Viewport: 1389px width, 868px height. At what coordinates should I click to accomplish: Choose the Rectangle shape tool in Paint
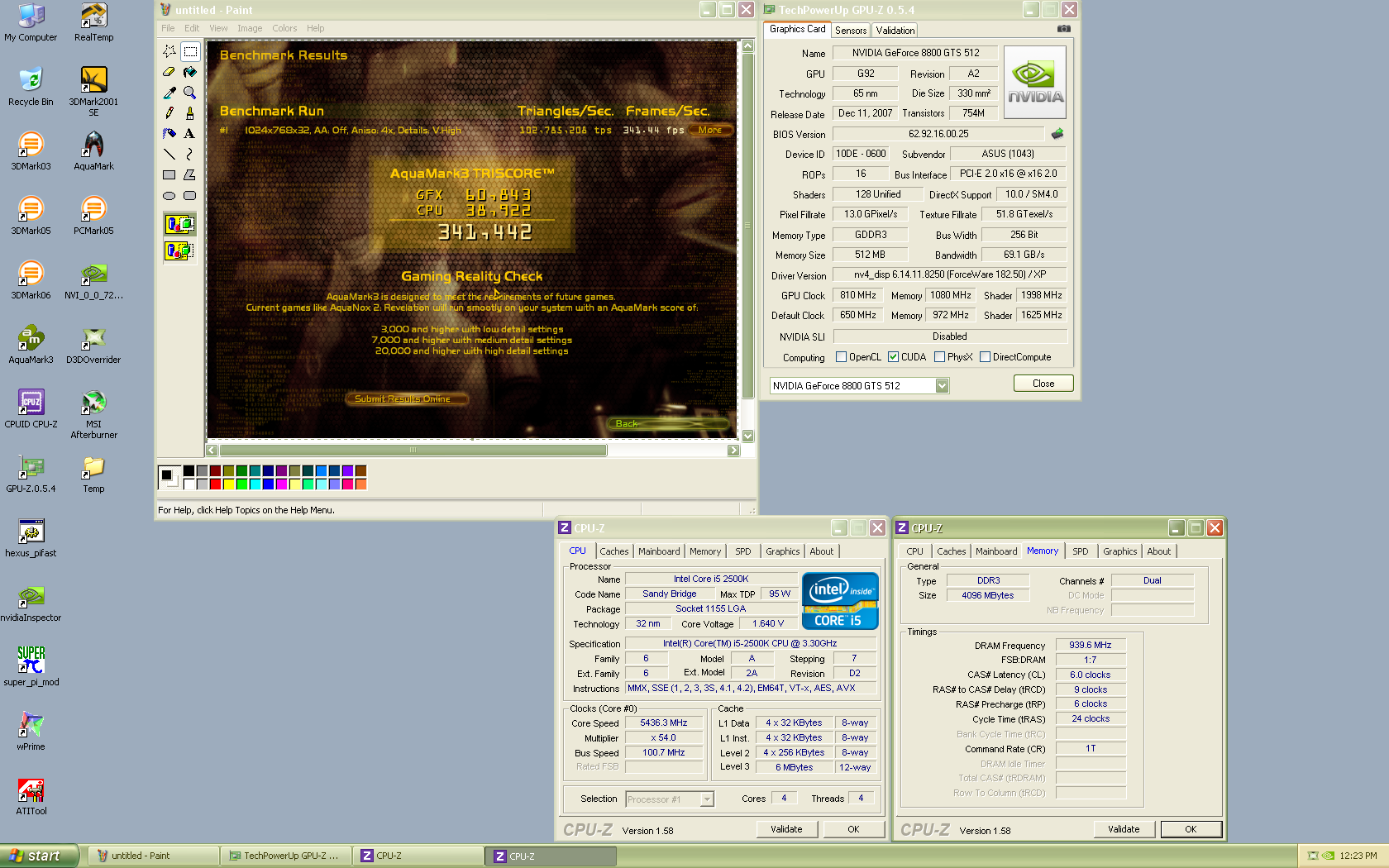coord(169,174)
